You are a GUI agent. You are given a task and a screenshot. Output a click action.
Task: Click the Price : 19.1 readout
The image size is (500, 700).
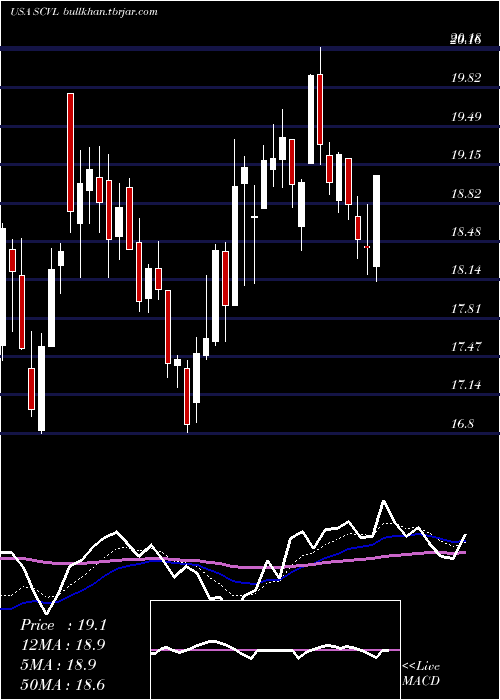click(63, 625)
